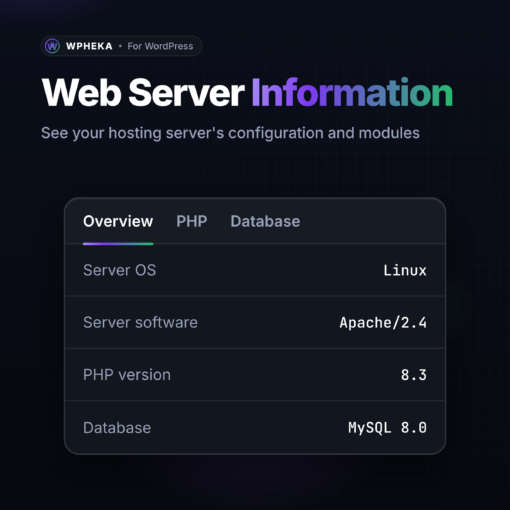Viewport: 510px width, 510px height.
Task: Click the WPHEKA logo icon
Action: [52, 46]
